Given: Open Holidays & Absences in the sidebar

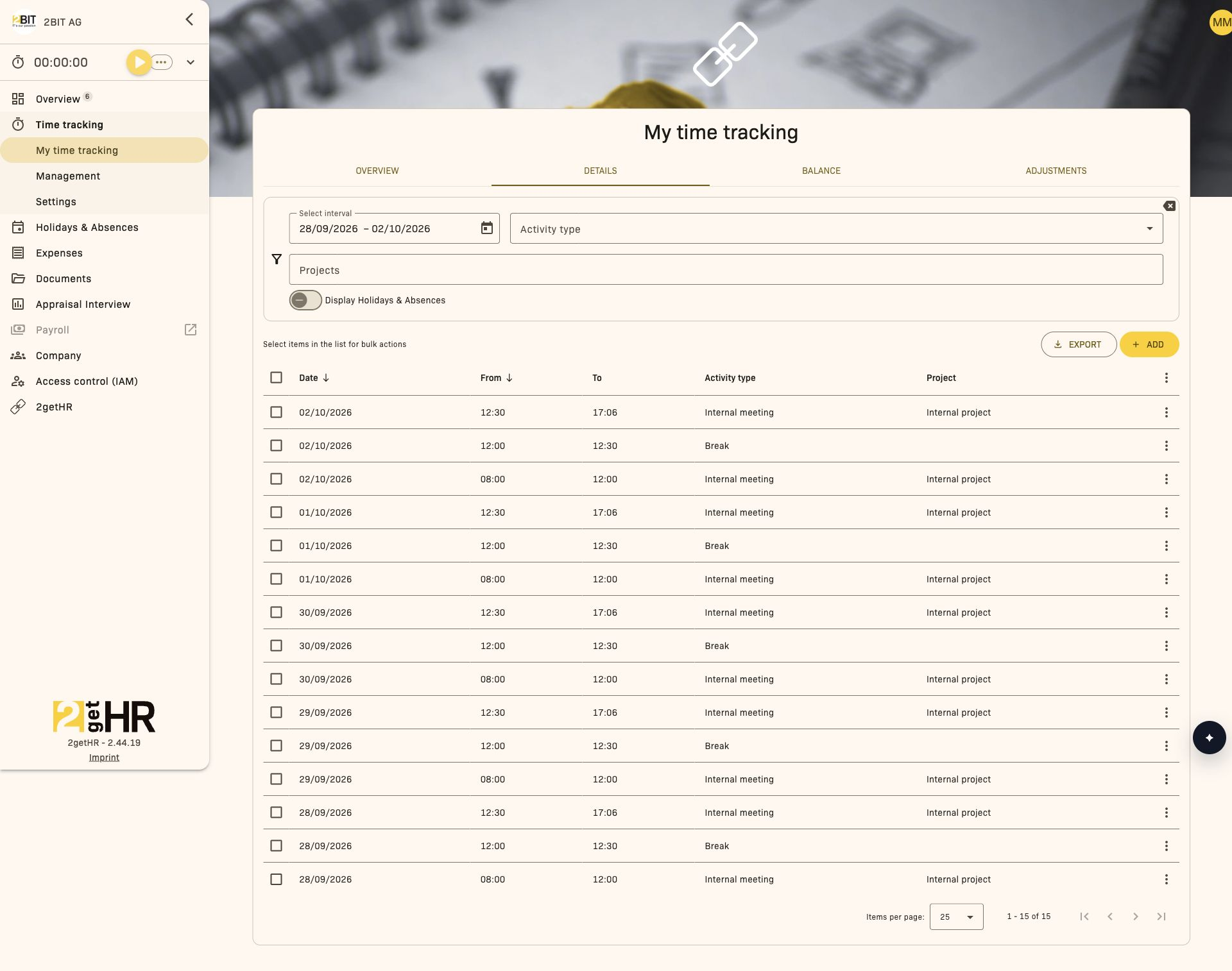Looking at the screenshot, I should [x=87, y=227].
